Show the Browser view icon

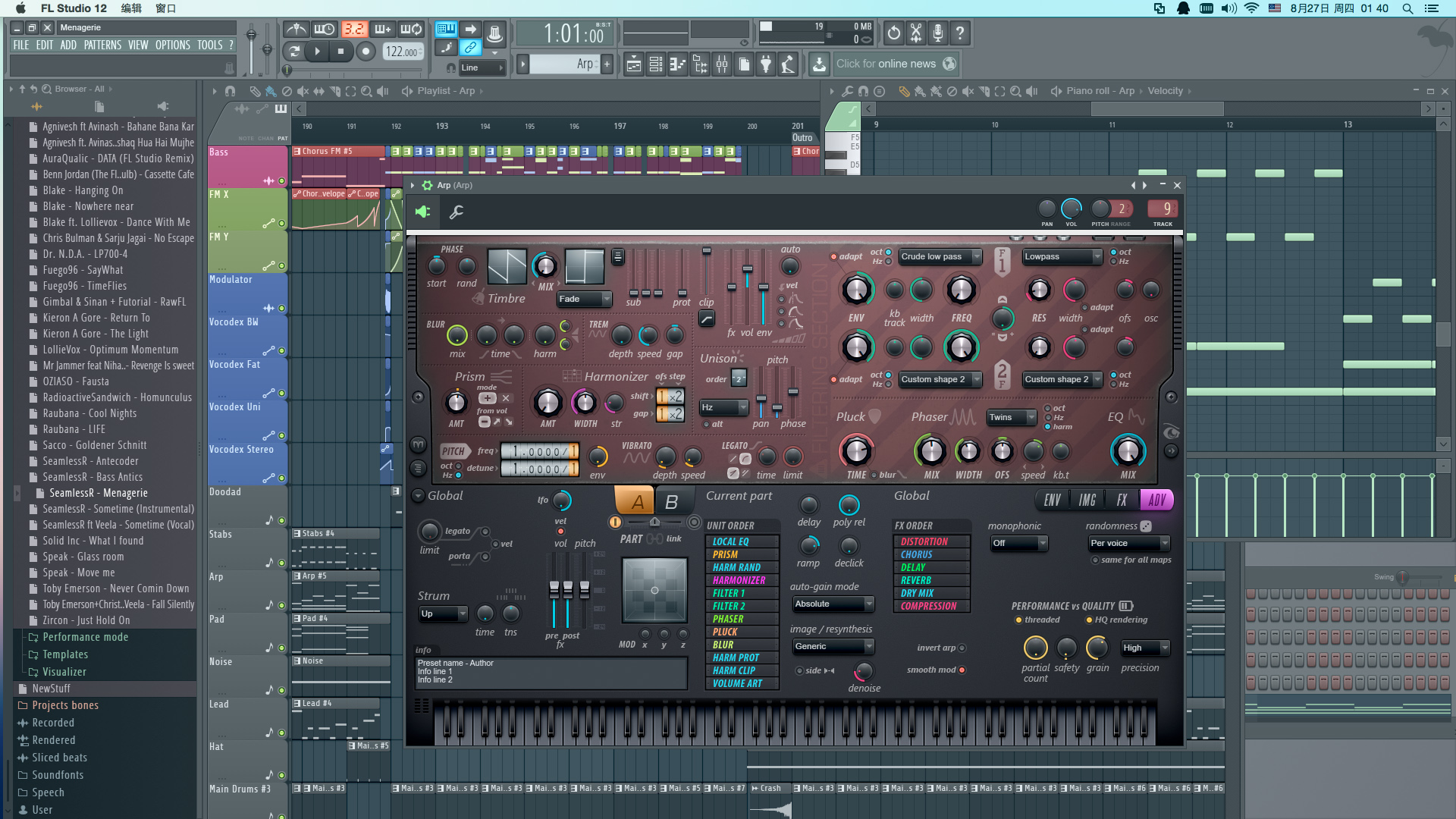pyautogui.click(x=700, y=64)
